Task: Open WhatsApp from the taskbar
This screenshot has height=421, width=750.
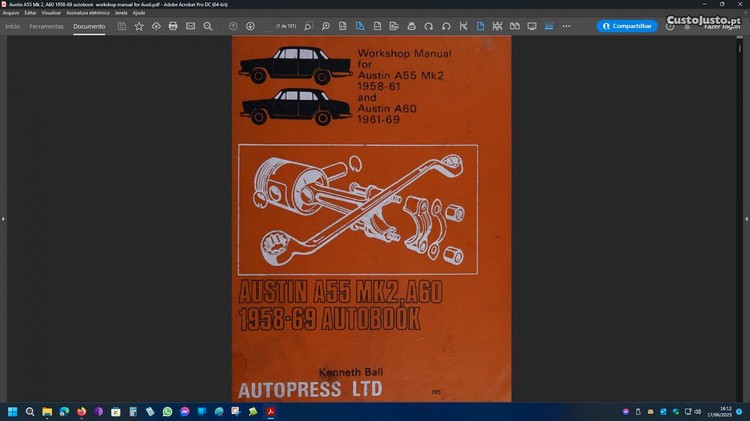Action: pyautogui.click(x=167, y=411)
